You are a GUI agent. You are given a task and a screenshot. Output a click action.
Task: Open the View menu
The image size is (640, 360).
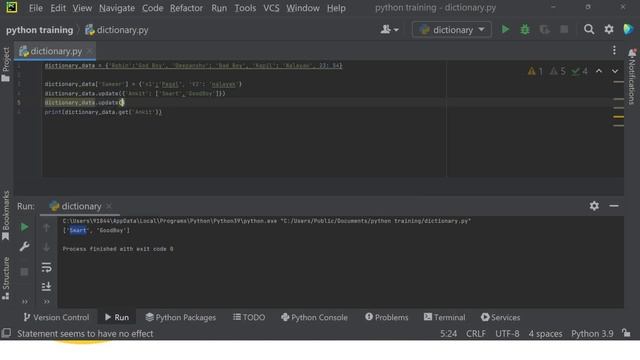[82, 8]
